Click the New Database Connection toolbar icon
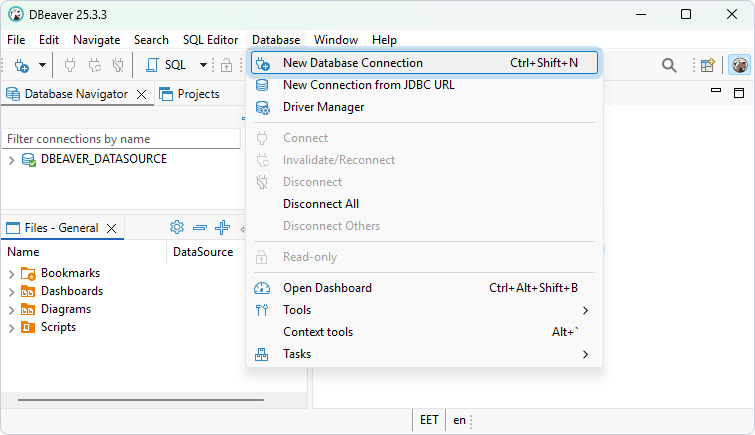 [22, 65]
